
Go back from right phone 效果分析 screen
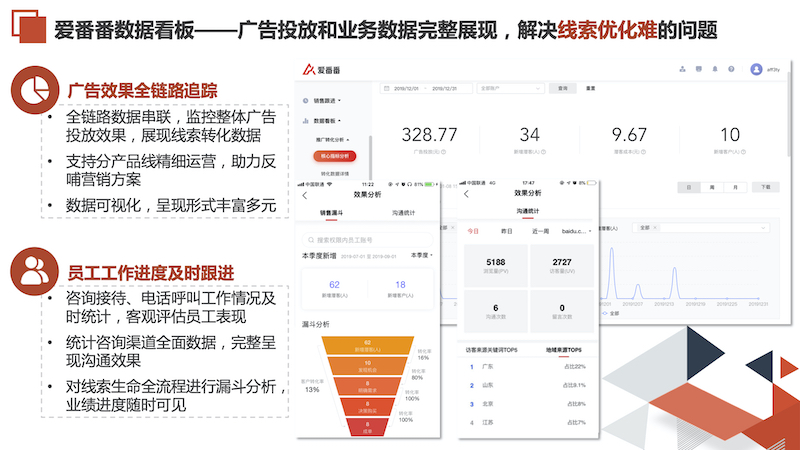(466, 194)
